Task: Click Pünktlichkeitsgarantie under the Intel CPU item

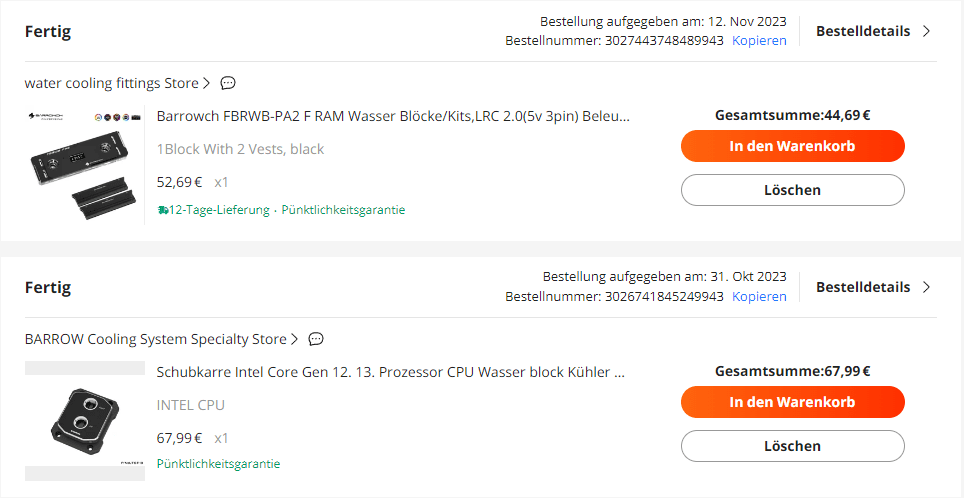Action: click(x=218, y=464)
